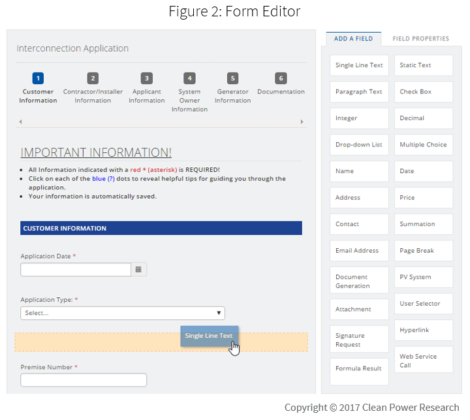Screen dimensions: 470x420
Task: Add an Integer field
Action: (359, 118)
